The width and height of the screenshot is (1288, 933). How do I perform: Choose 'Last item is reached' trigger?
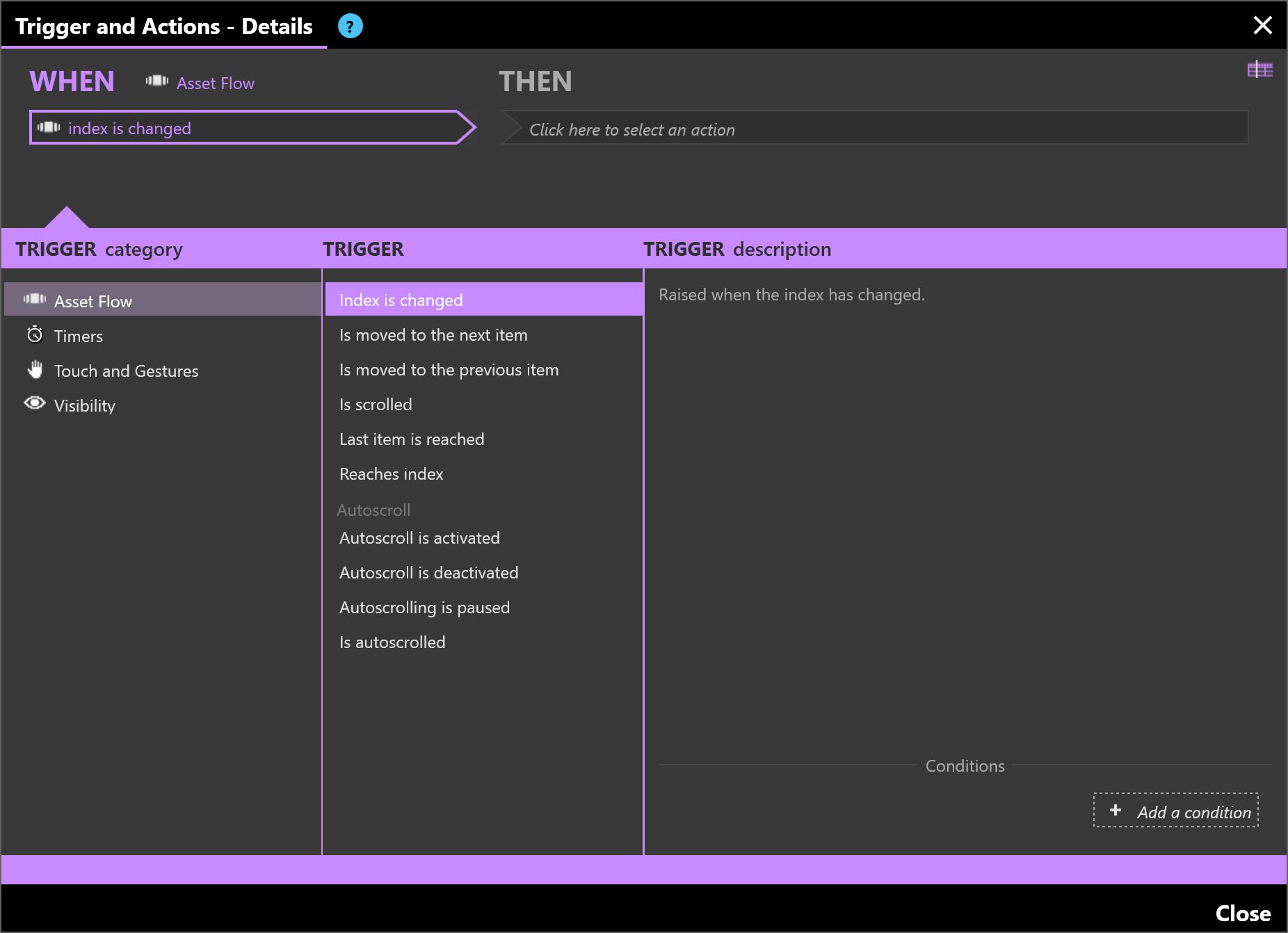click(412, 439)
